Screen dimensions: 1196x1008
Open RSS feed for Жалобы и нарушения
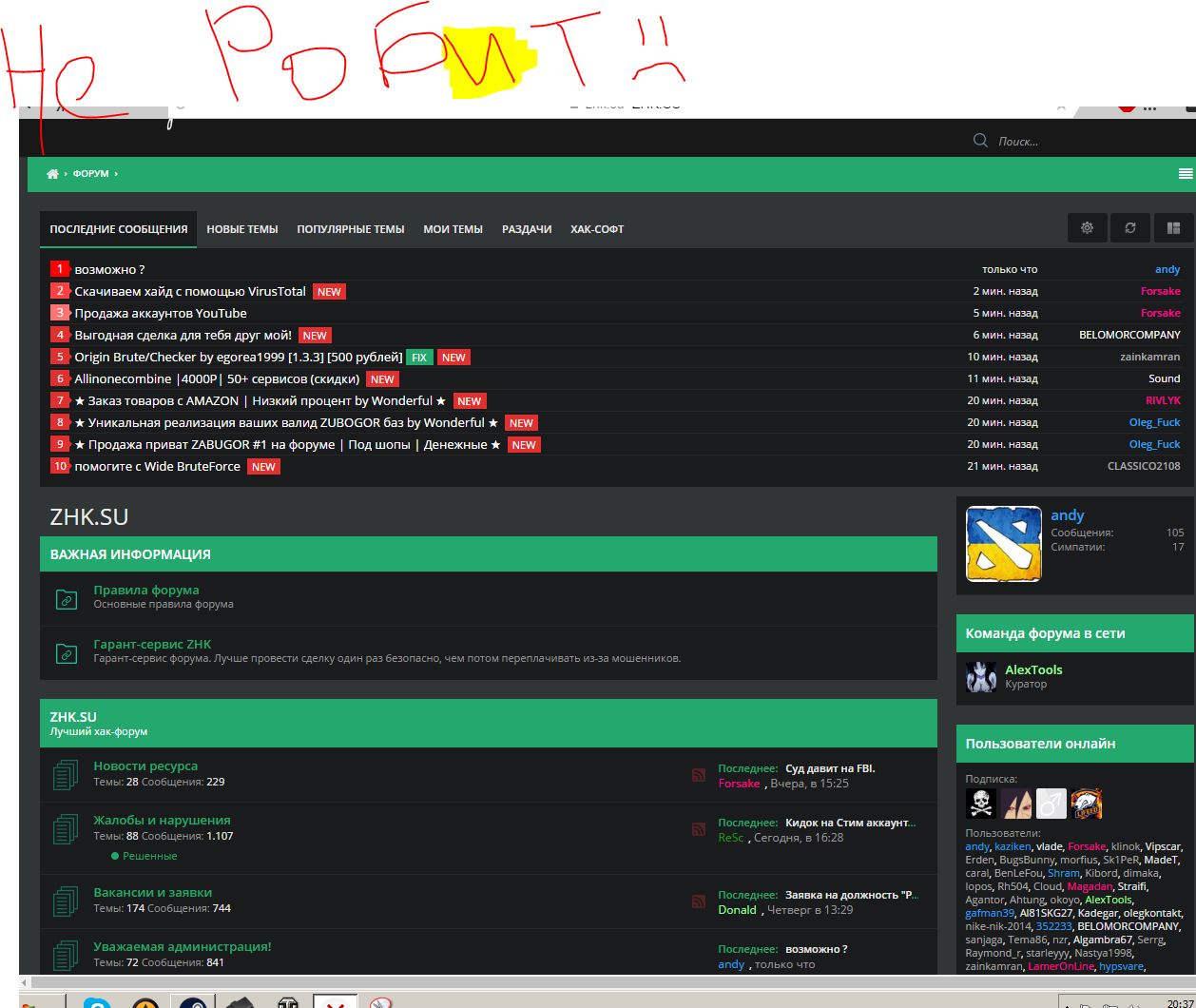(699, 829)
